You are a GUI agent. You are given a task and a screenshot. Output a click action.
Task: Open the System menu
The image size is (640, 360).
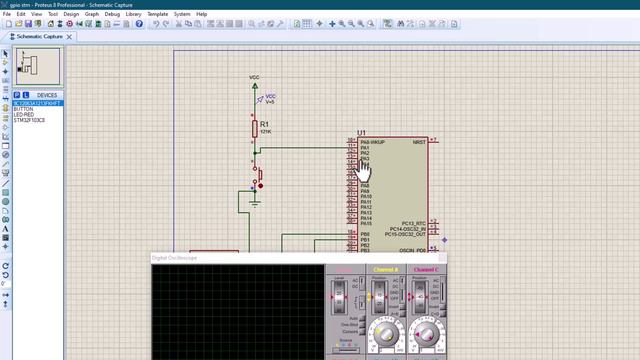click(182, 14)
